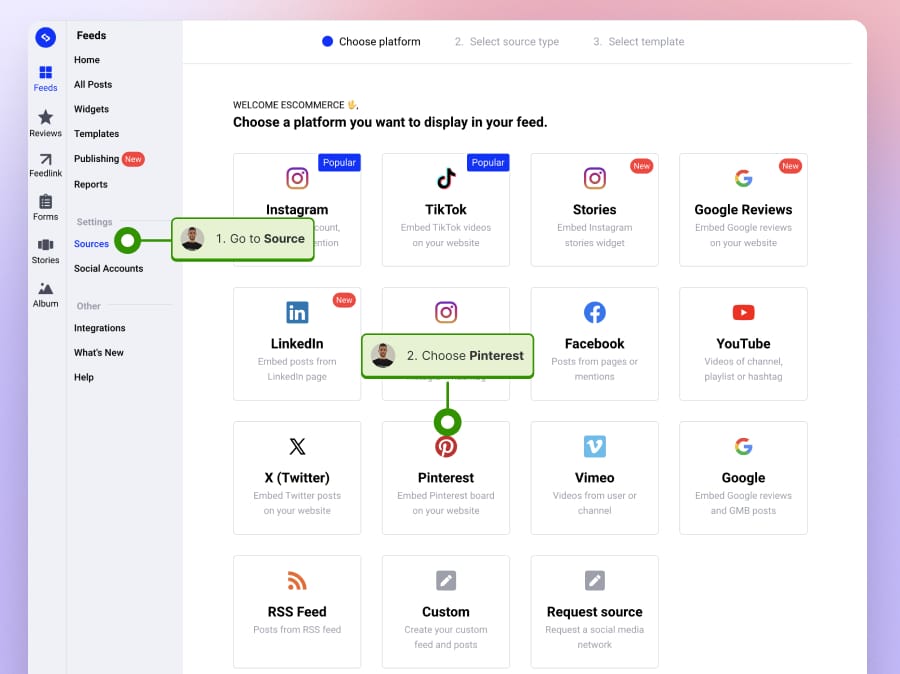Click the New badge on LinkedIn card
This screenshot has width=900, height=674.
tap(344, 300)
